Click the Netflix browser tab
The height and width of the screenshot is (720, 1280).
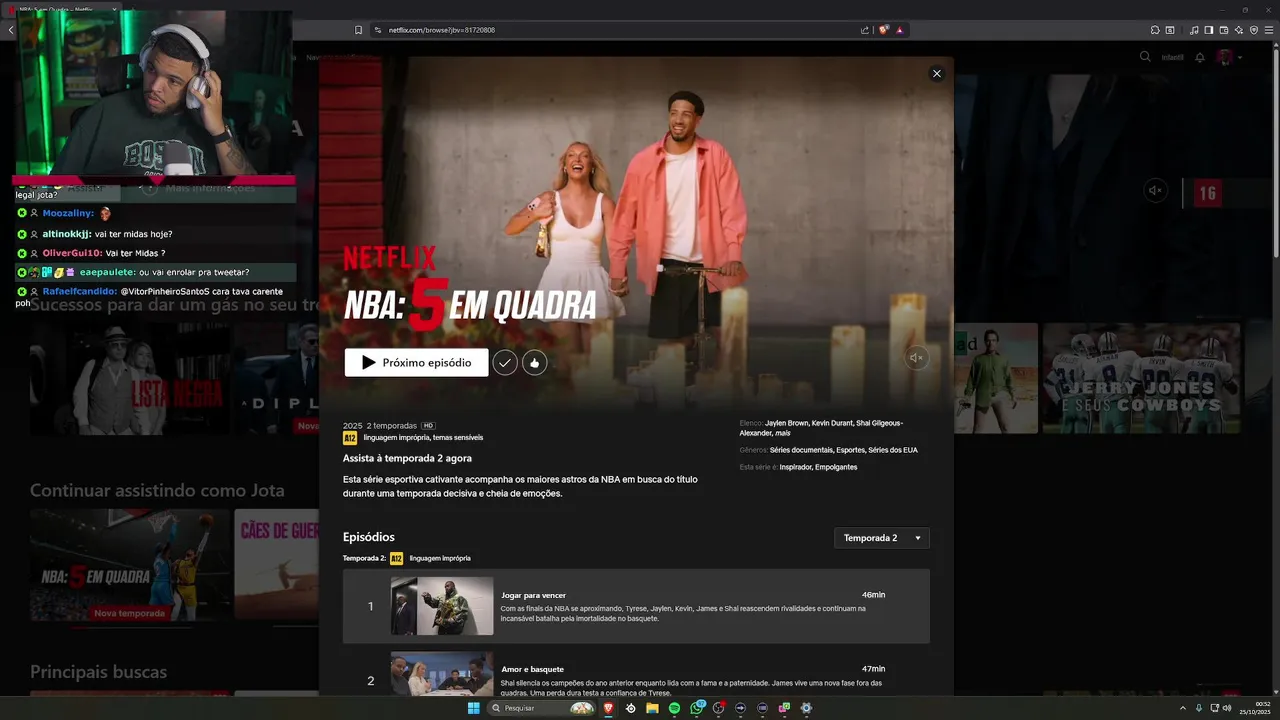(x=62, y=9)
